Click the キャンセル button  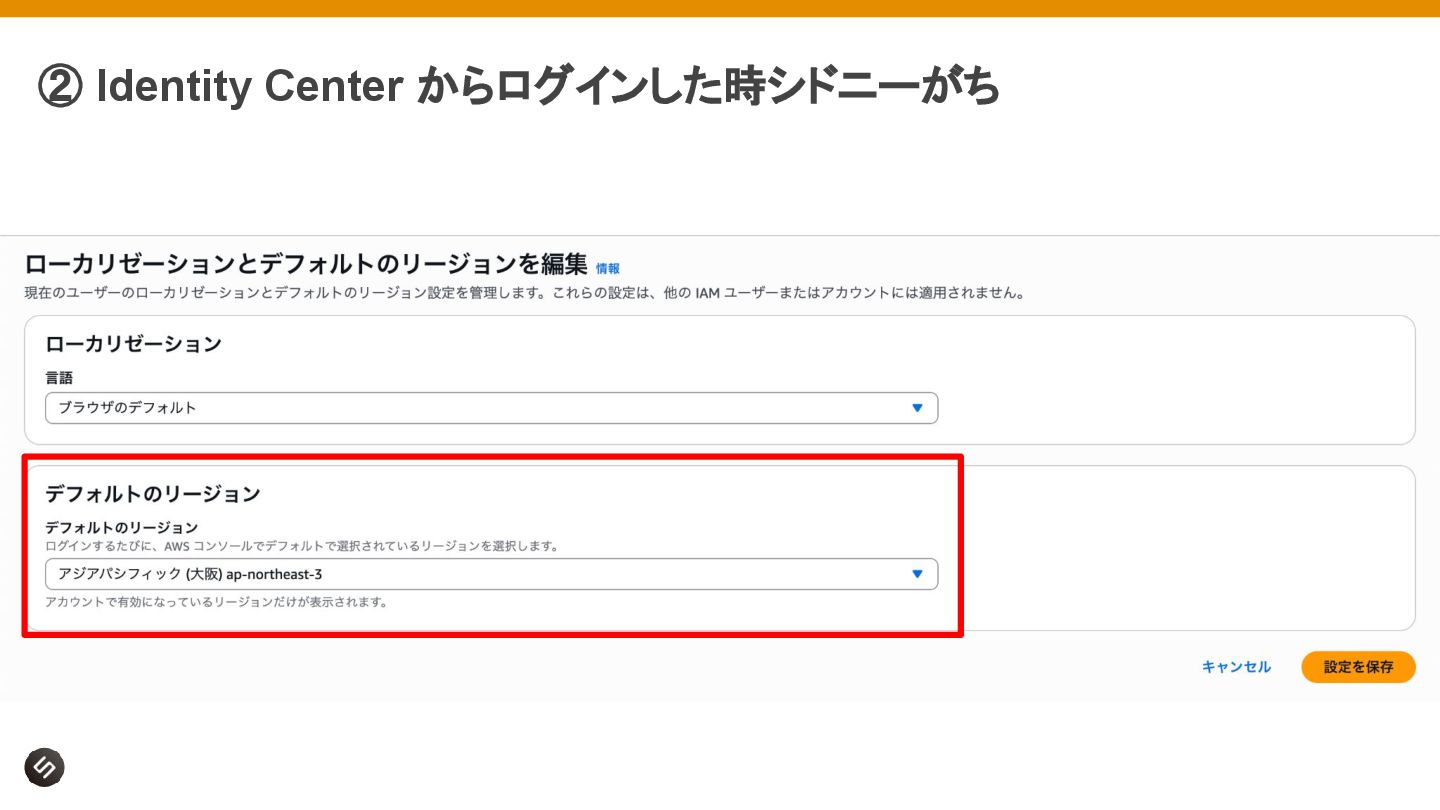pos(1236,667)
